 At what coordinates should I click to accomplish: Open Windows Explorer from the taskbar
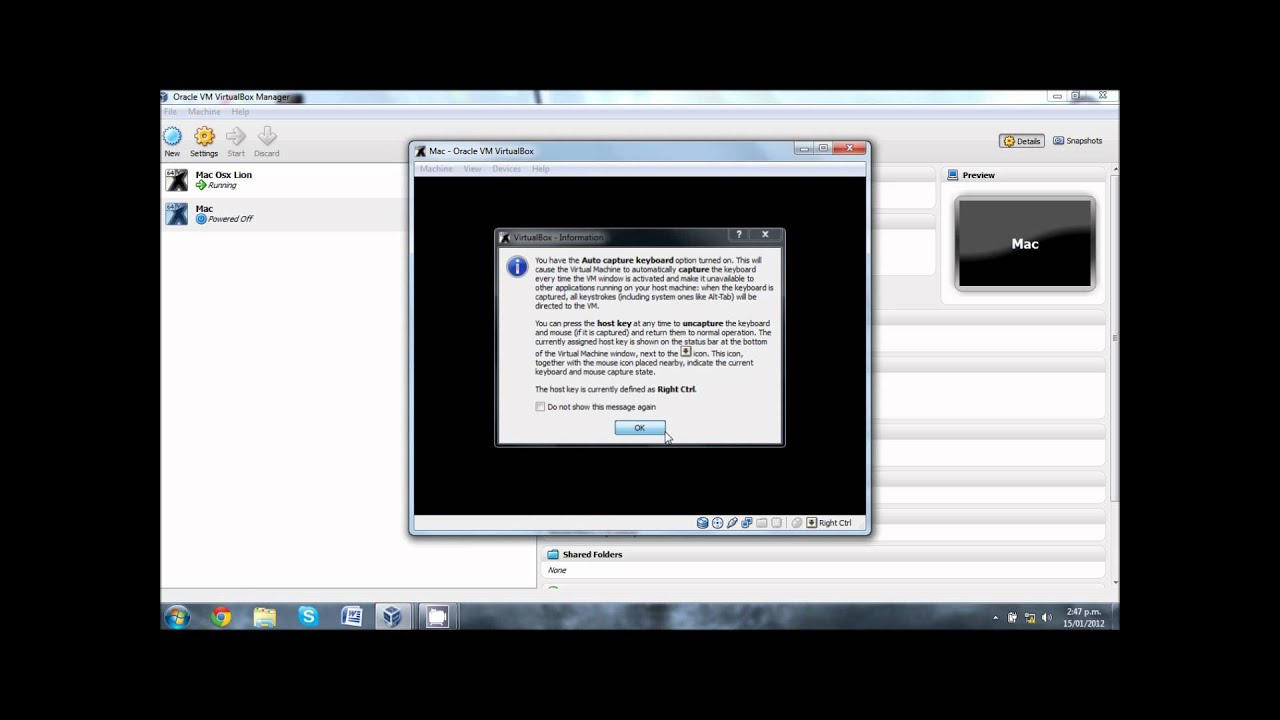265,617
